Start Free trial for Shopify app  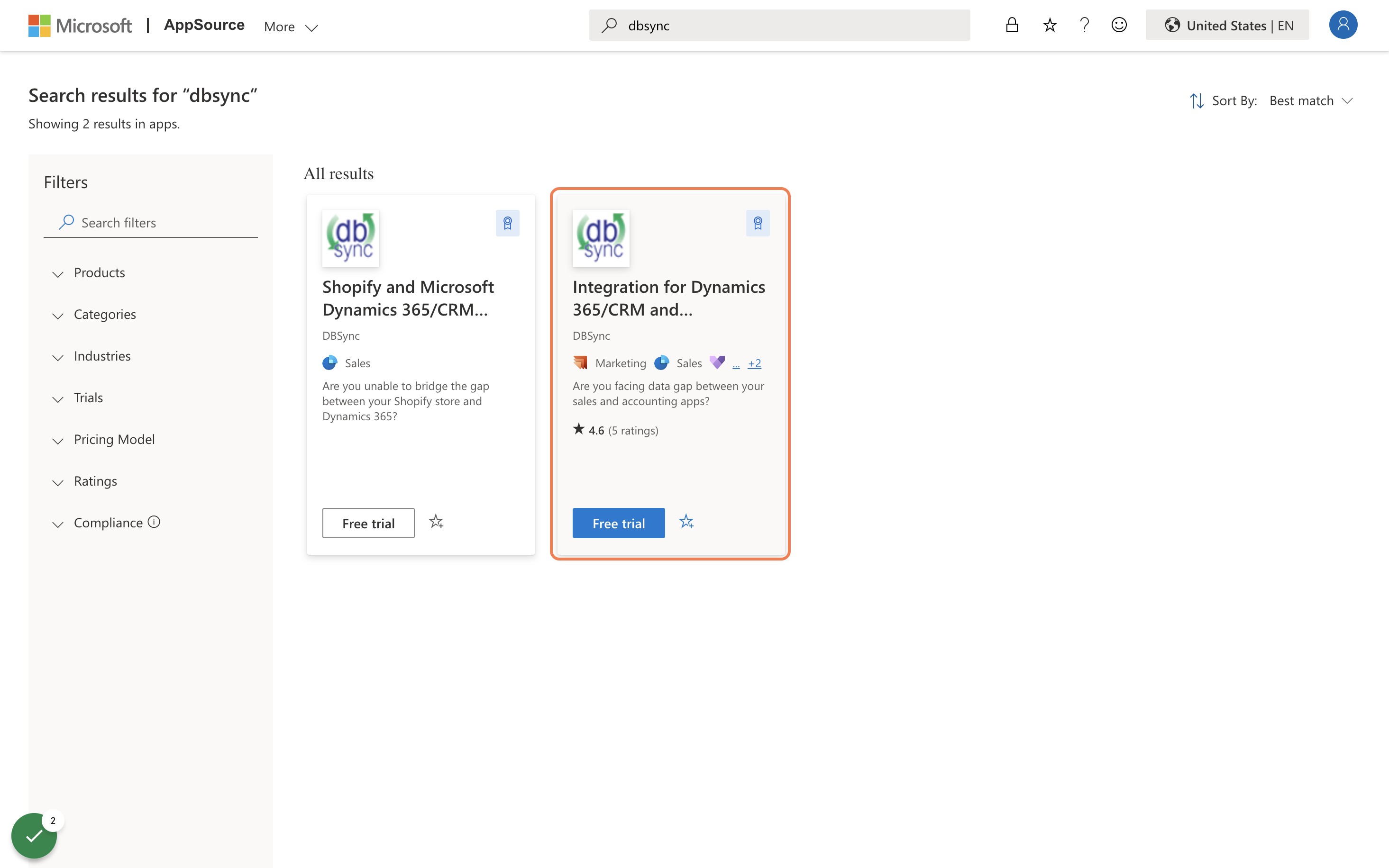click(x=369, y=523)
